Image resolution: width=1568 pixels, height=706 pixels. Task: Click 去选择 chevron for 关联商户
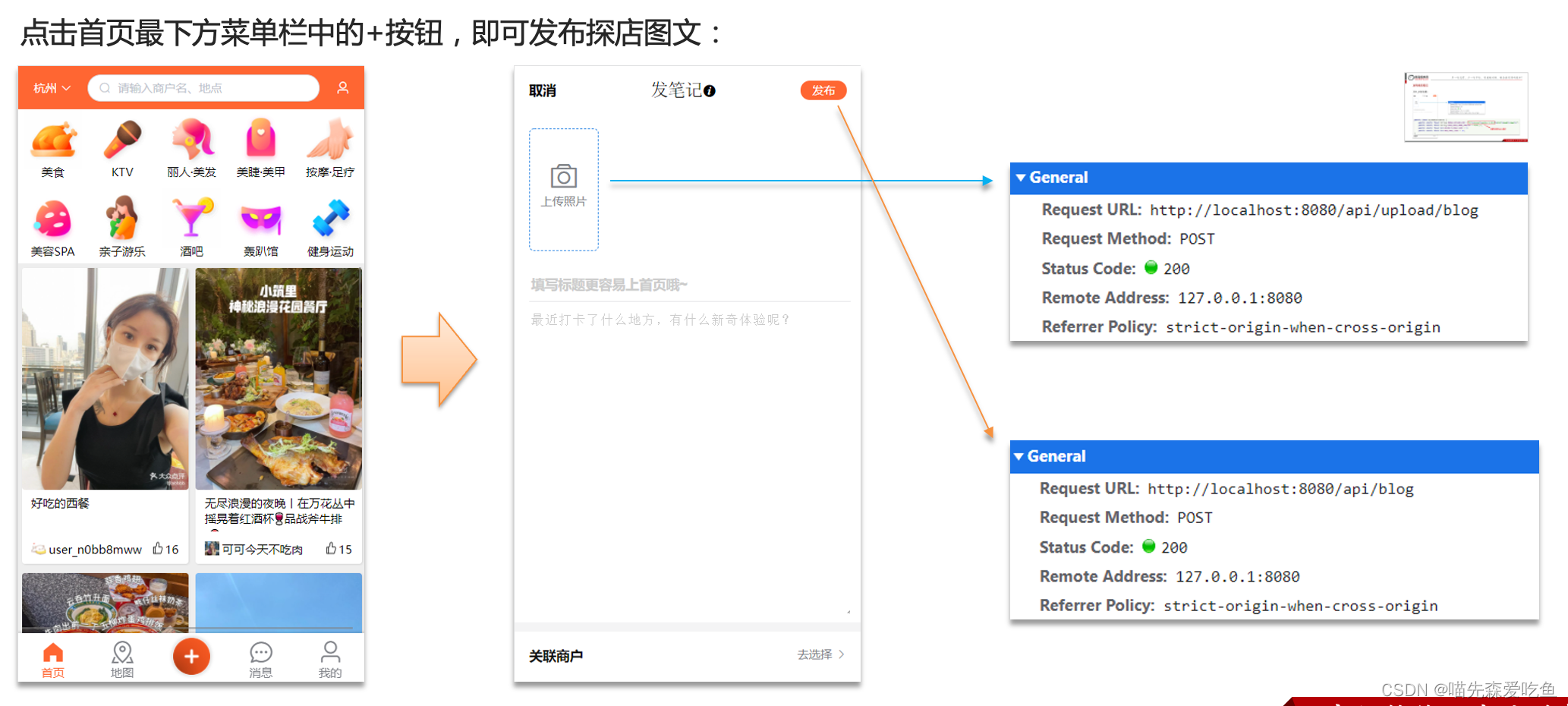pos(821,654)
